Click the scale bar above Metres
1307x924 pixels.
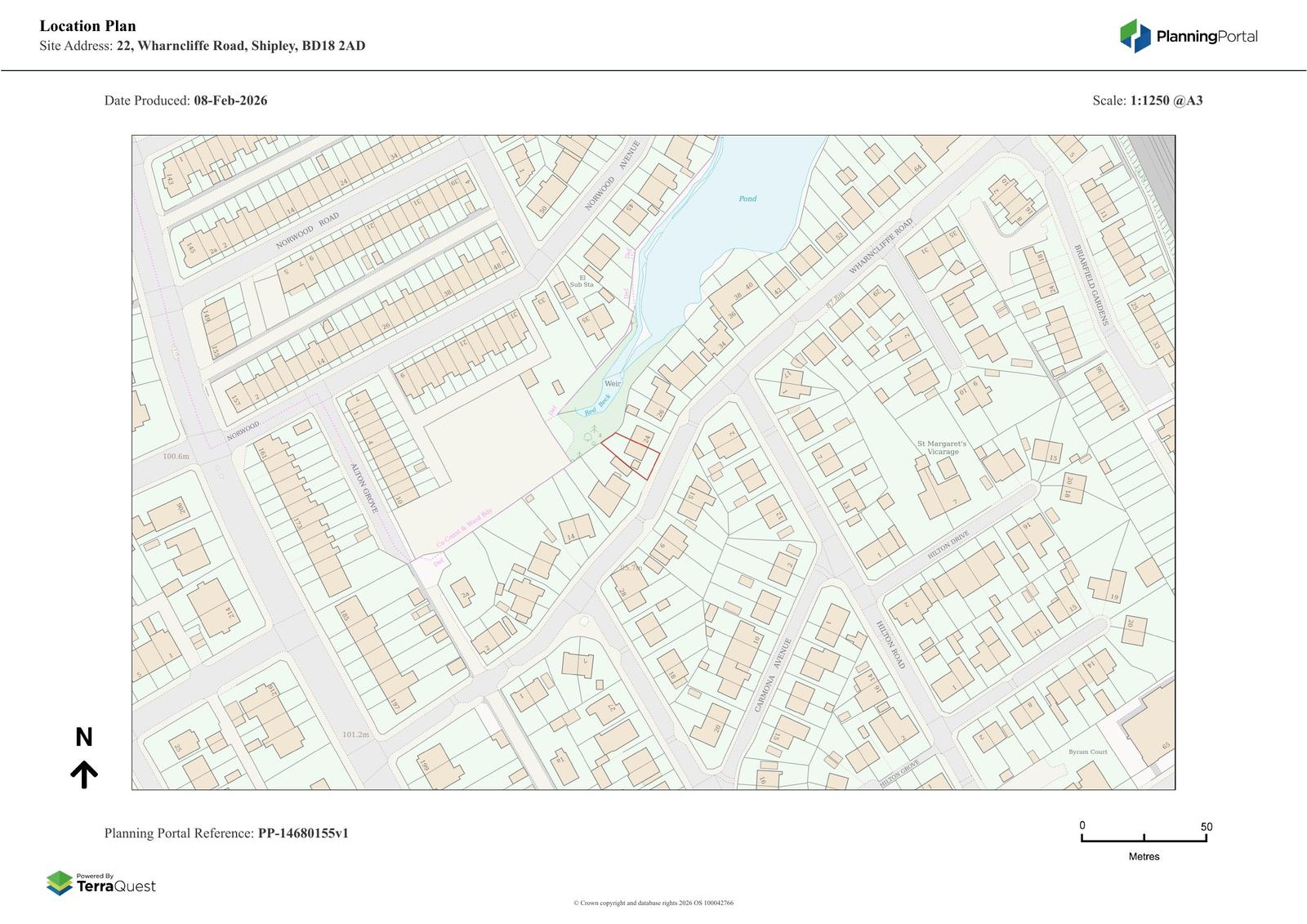coord(1144,839)
